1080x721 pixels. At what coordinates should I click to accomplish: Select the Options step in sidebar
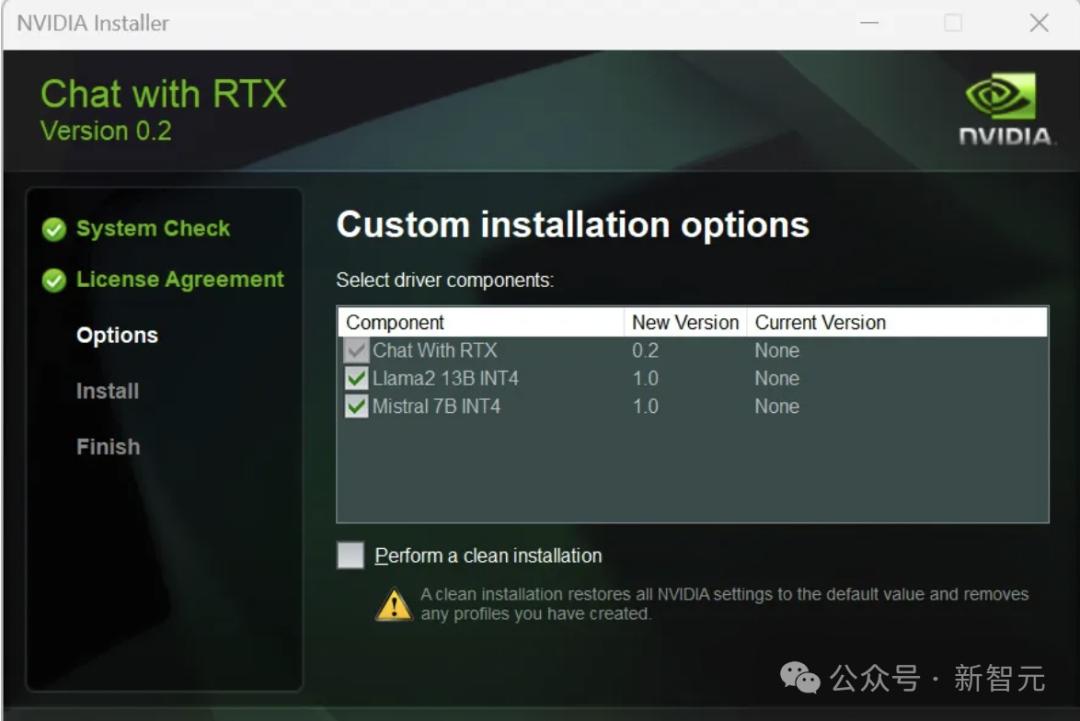tap(117, 336)
